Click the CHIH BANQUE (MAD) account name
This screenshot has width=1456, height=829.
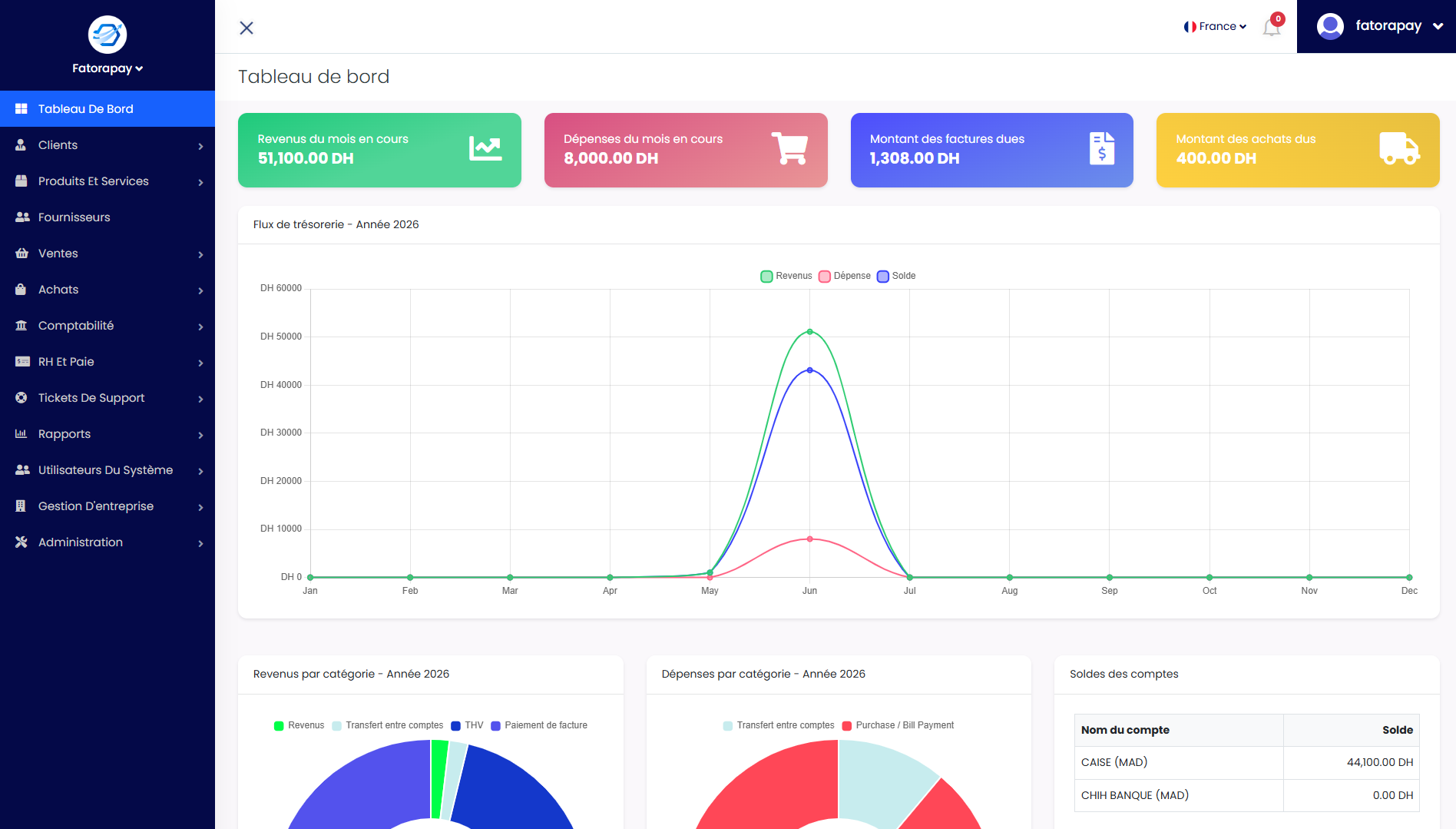[x=1135, y=795]
